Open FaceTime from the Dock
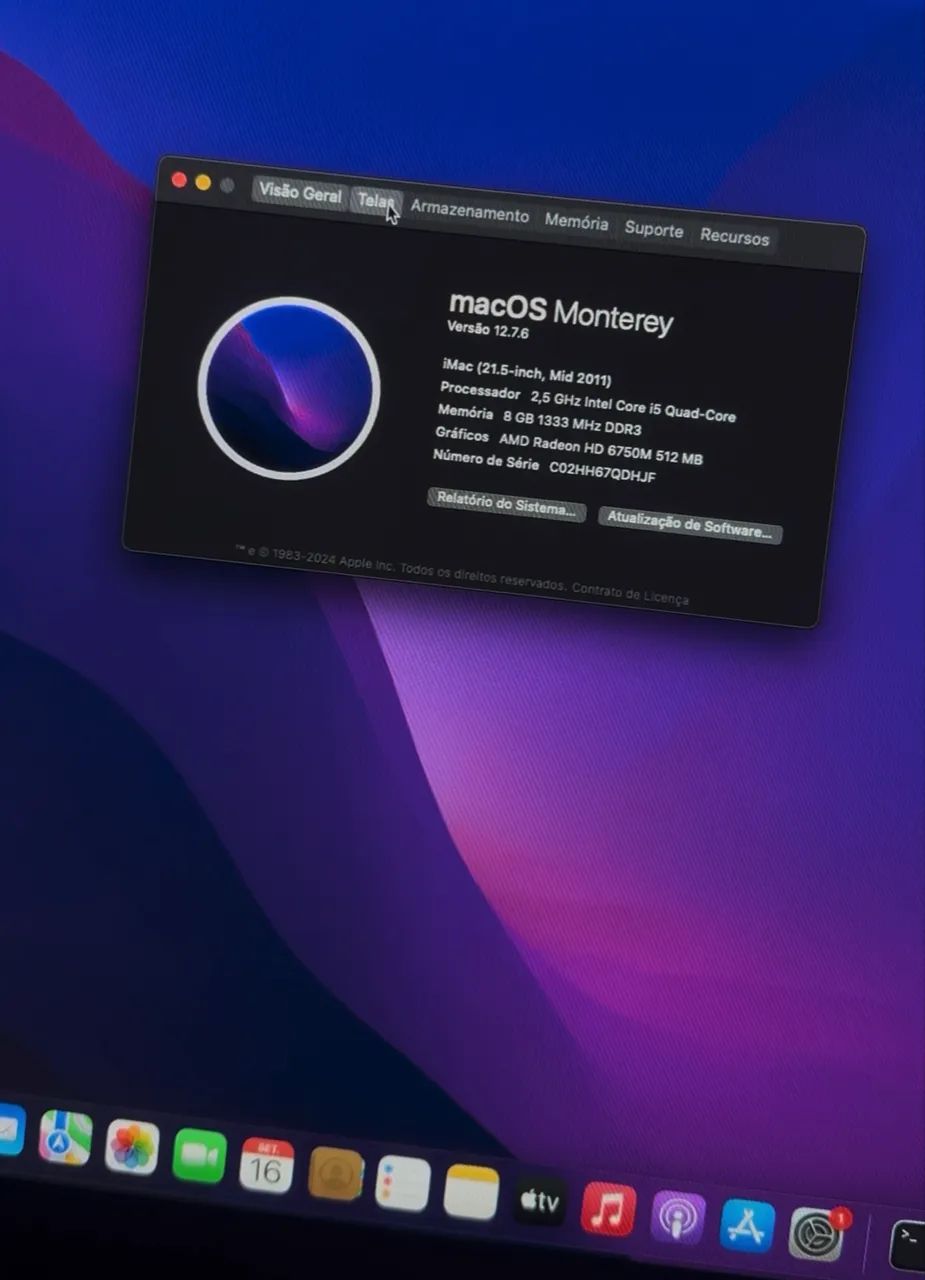 pyautogui.click(x=200, y=1156)
